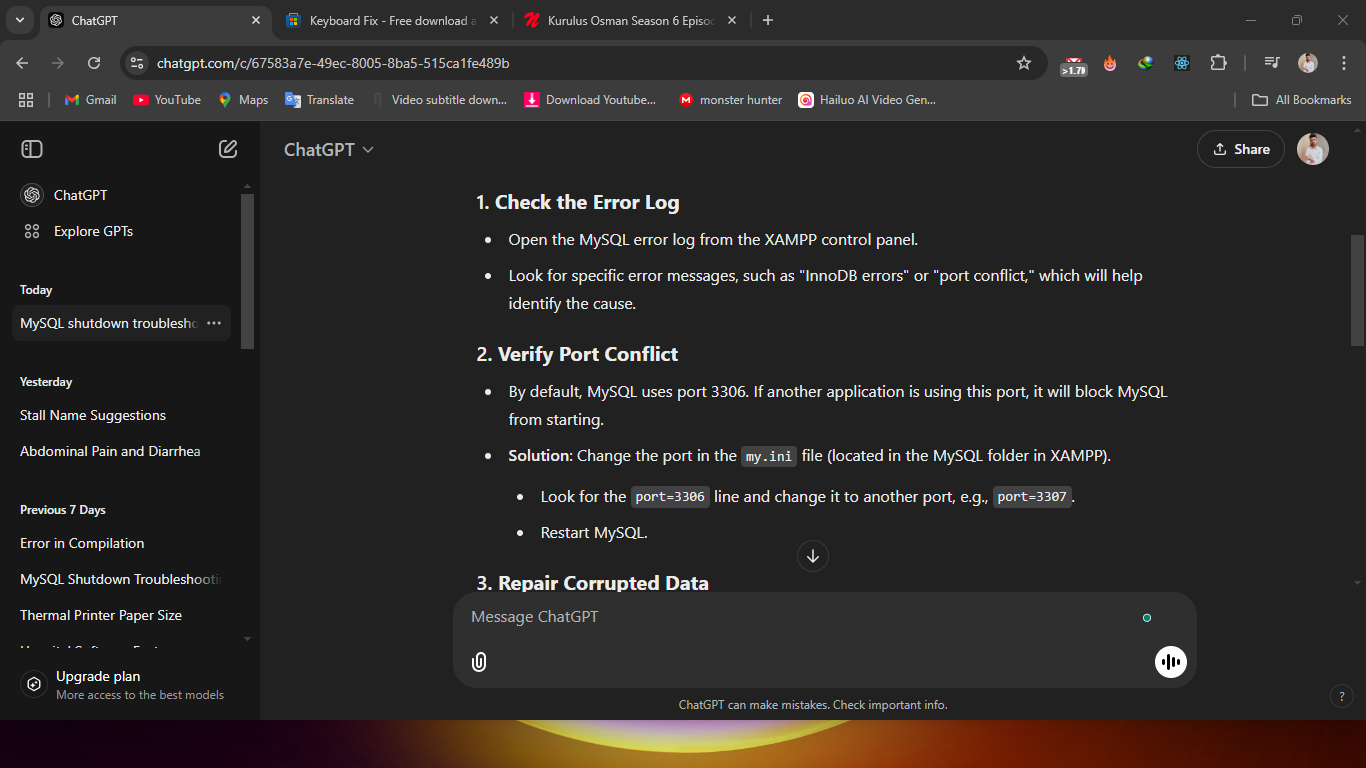Start a new chat with the pencil icon
Screen dimensions: 1366x768
(228, 149)
